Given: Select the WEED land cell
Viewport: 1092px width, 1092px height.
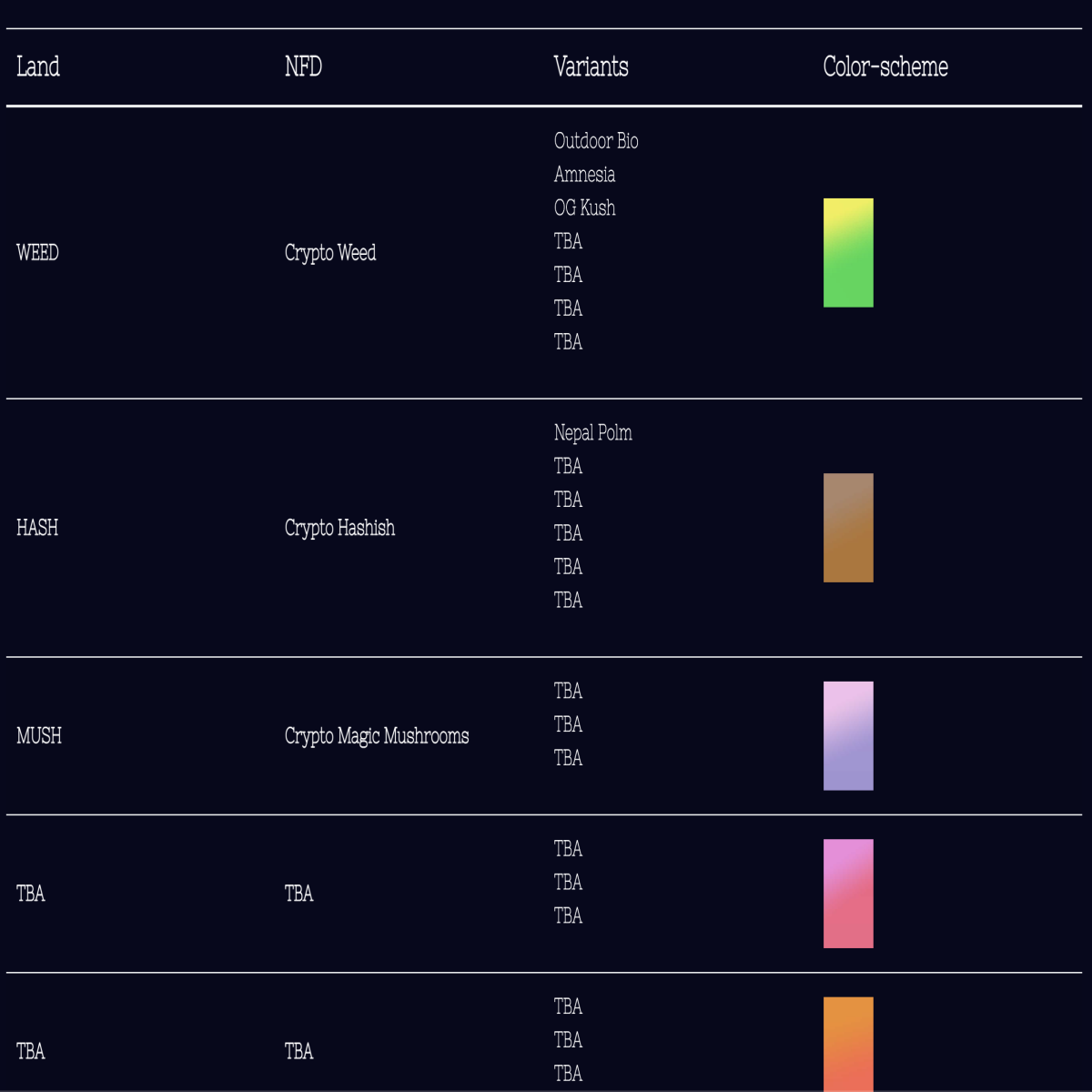Looking at the screenshot, I should (x=37, y=253).
